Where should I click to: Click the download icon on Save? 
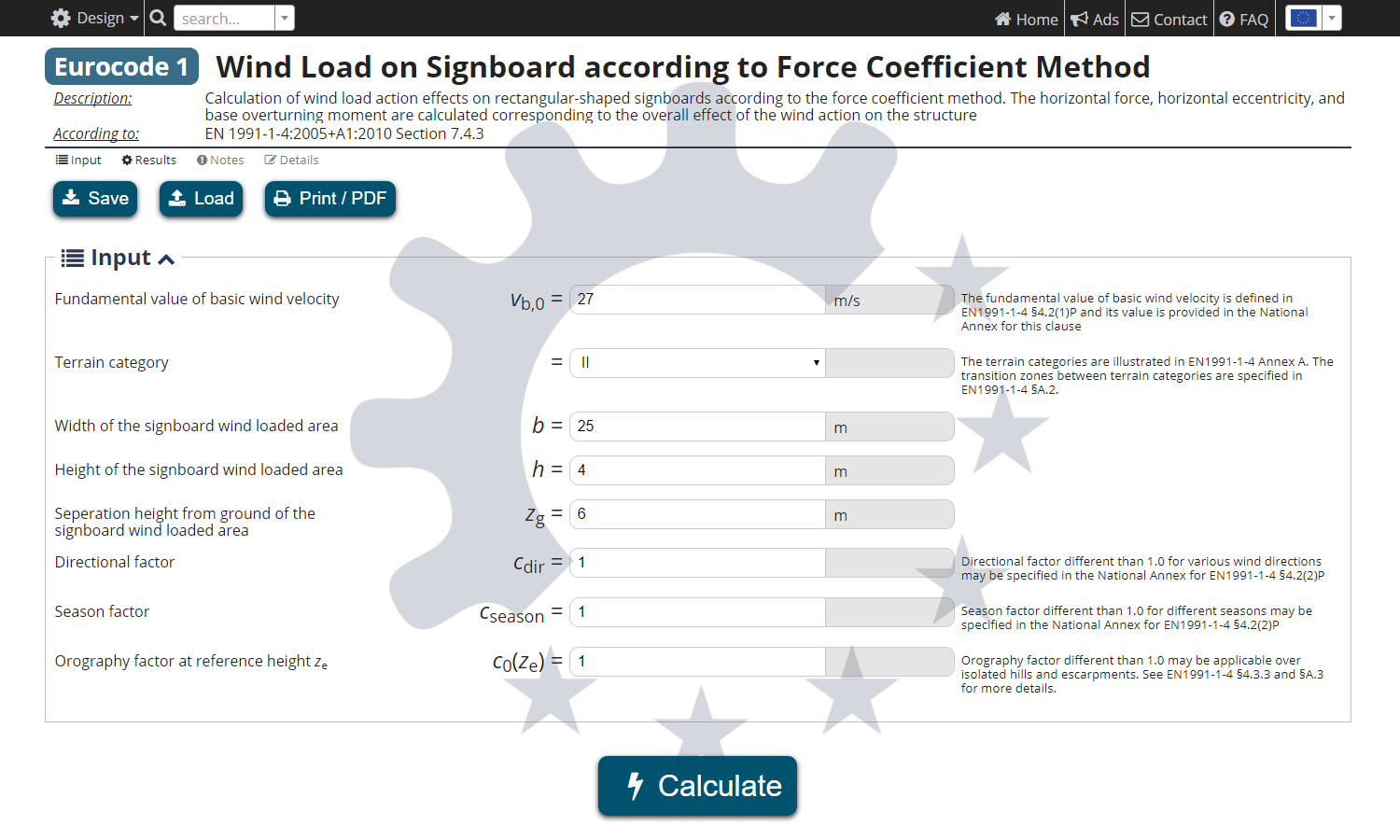71,198
